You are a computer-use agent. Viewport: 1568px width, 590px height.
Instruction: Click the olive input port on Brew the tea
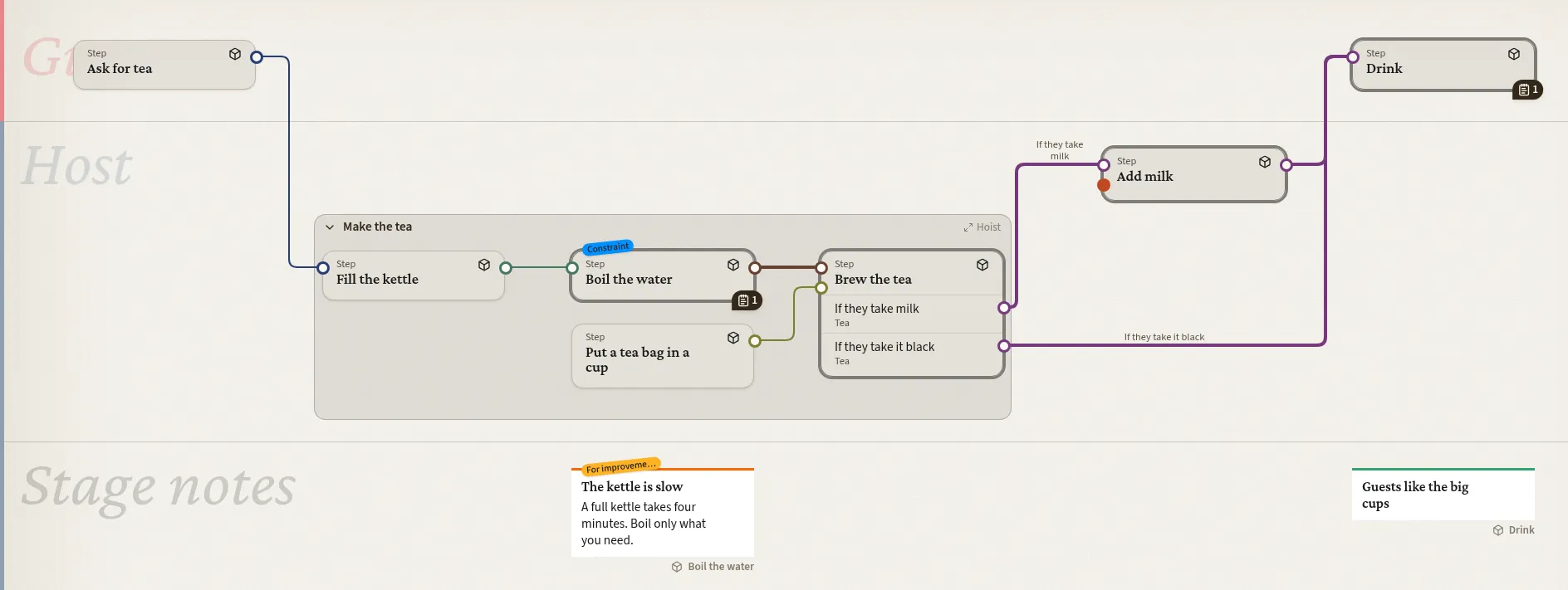[x=821, y=288]
